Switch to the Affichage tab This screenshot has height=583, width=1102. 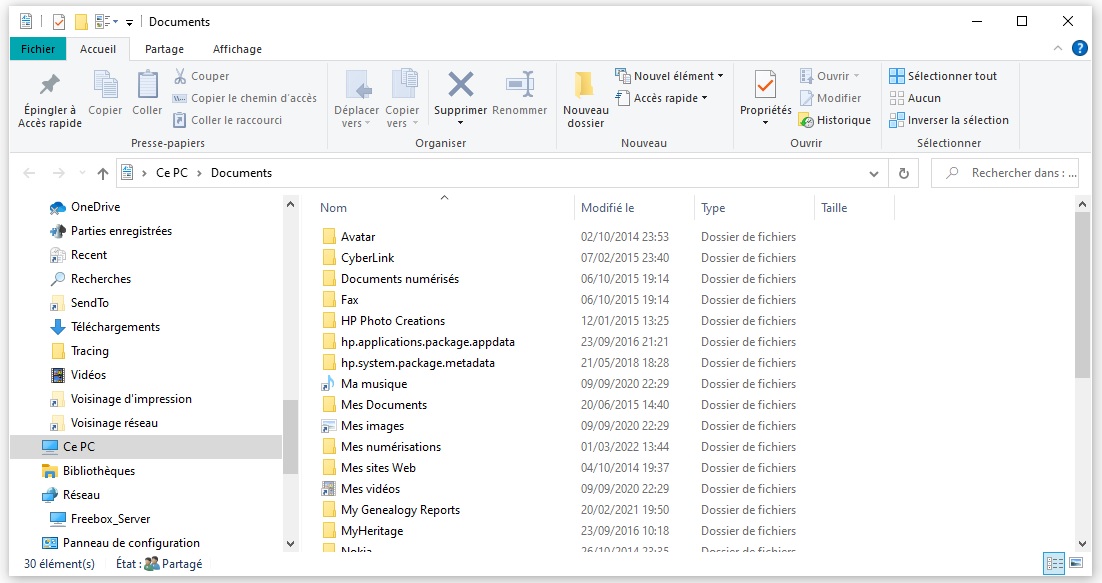tap(238, 48)
